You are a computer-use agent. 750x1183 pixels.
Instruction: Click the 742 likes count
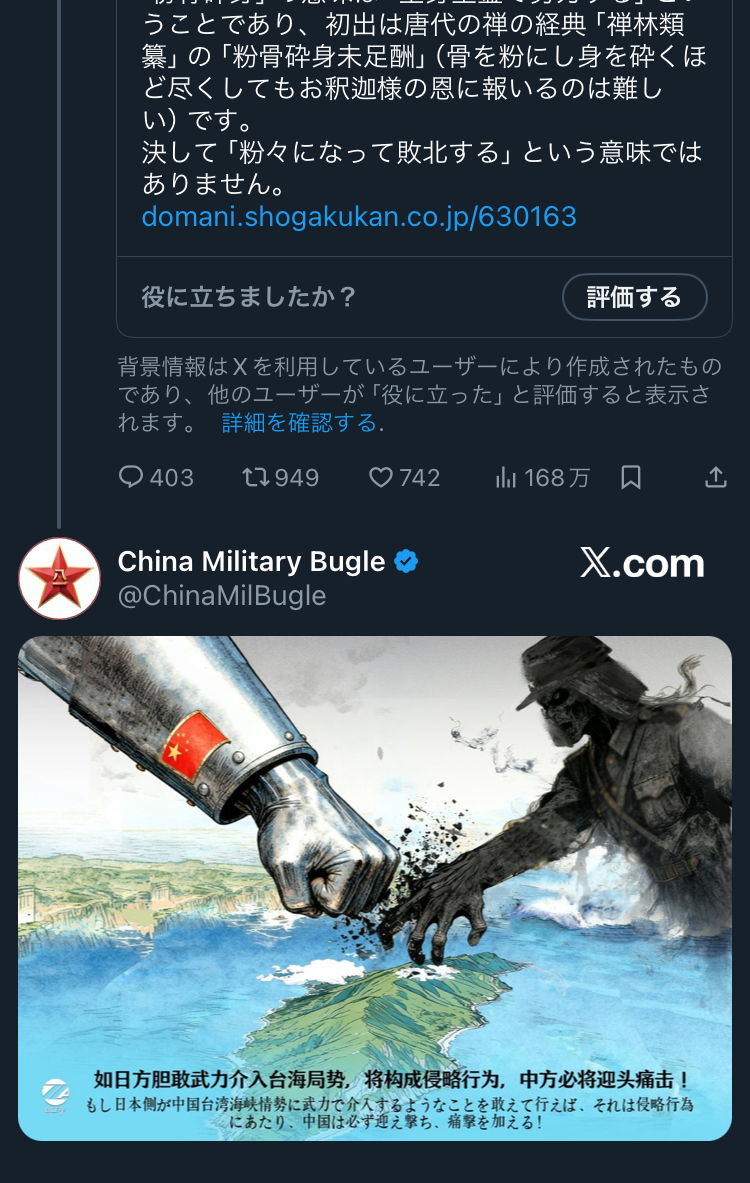point(420,478)
